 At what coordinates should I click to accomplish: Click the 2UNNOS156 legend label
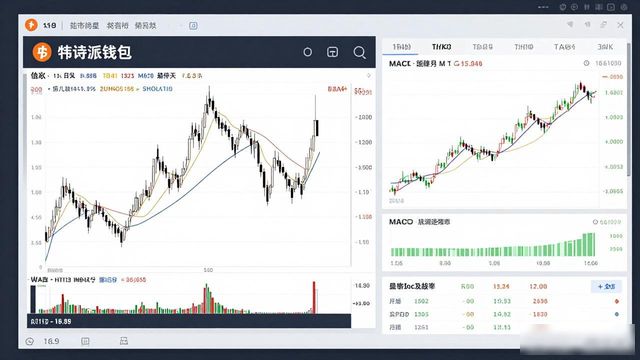117,89
